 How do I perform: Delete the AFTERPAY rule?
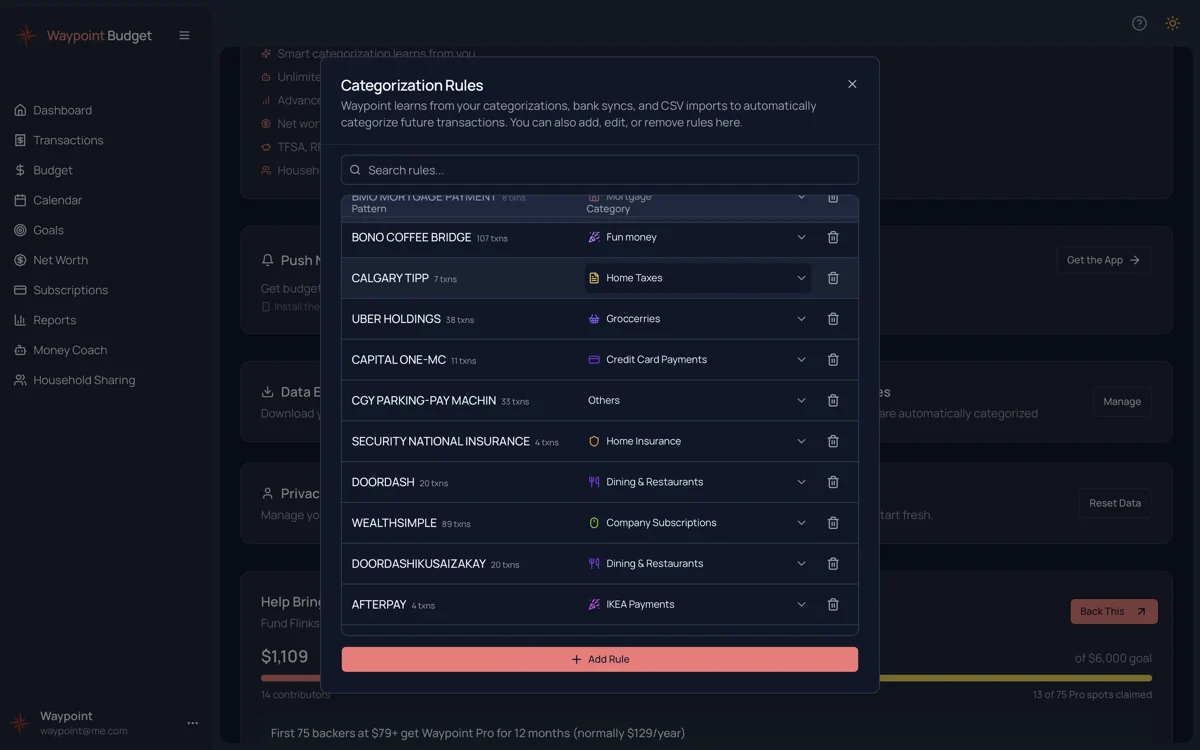pyautogui.click(x=833, y=604)
